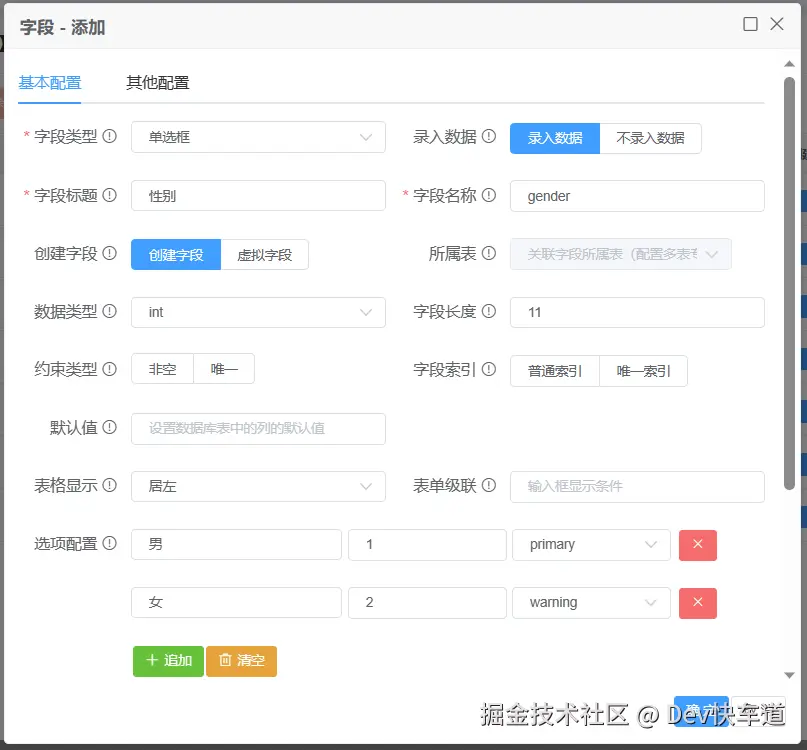This screenshot has width=807, height=750.
Task: Open 表格显示 dropdown showing 居左
Action: [x=258, y=486]
